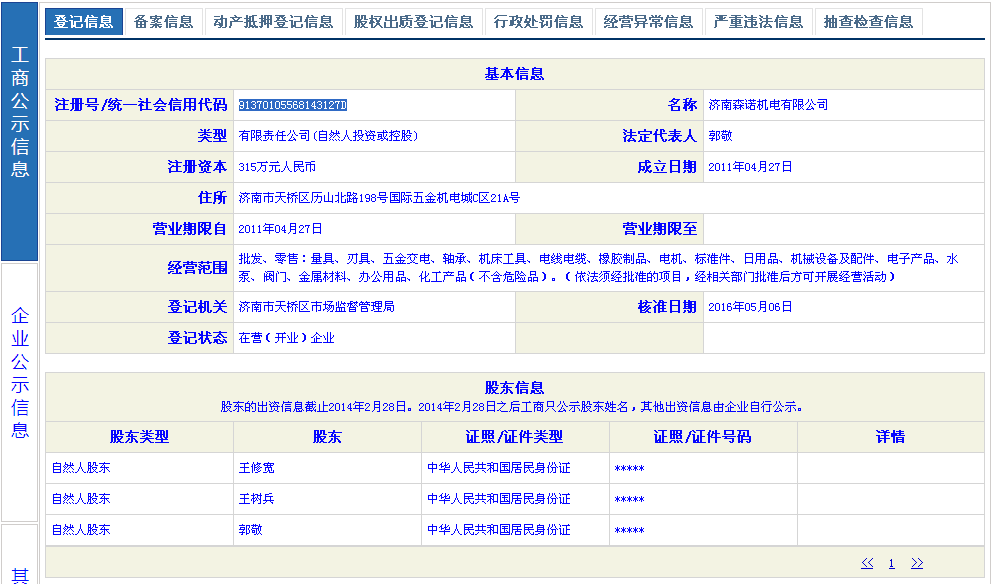Open 企业公示信息 in the left sidebar

coord(20,373)
